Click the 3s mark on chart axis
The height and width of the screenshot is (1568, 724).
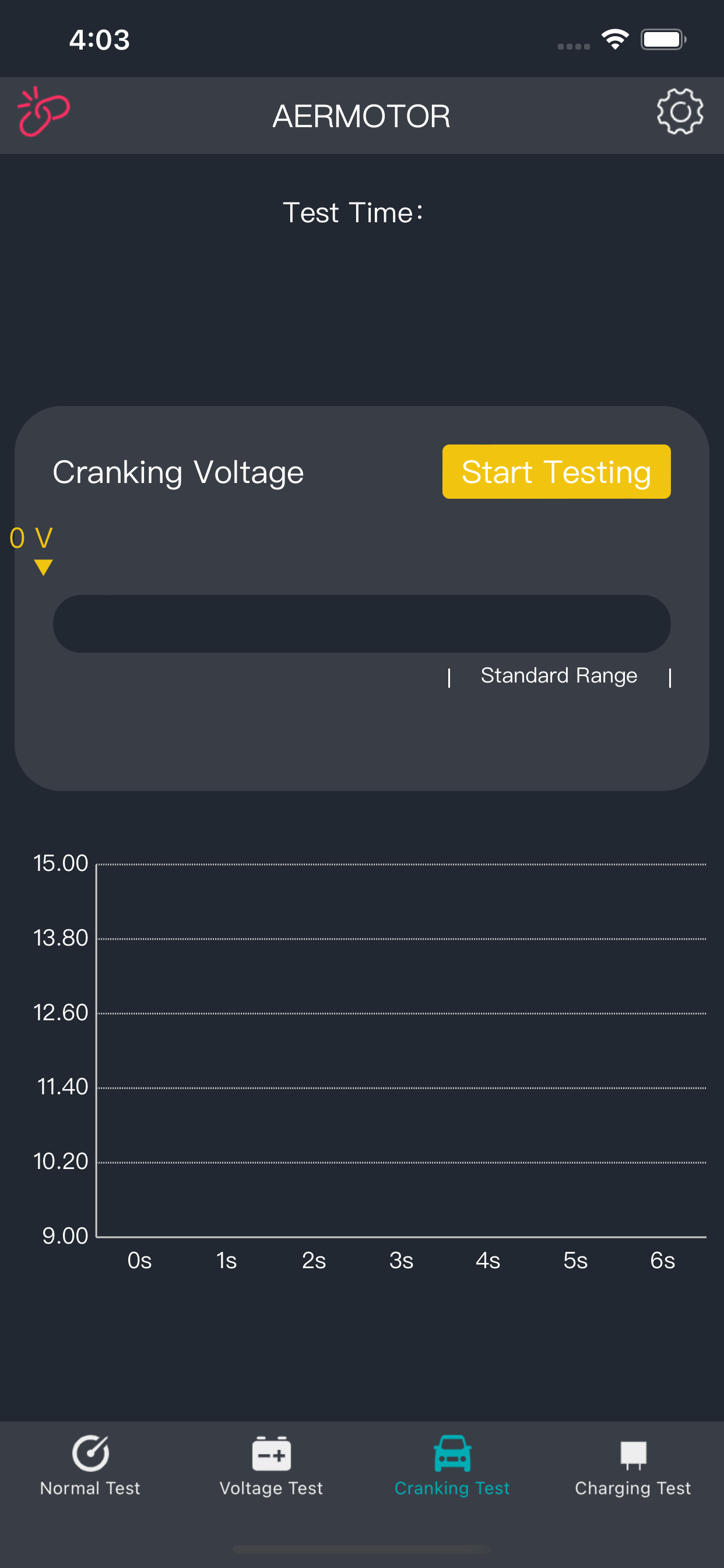click(401, 1260)
